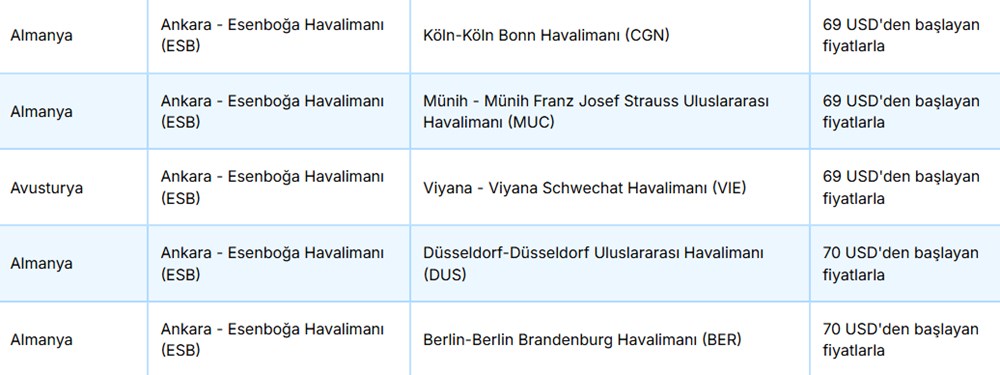Select the 70 USD price for Berlin
This screenshot has height=375, width=1000.
coord(901,340)
